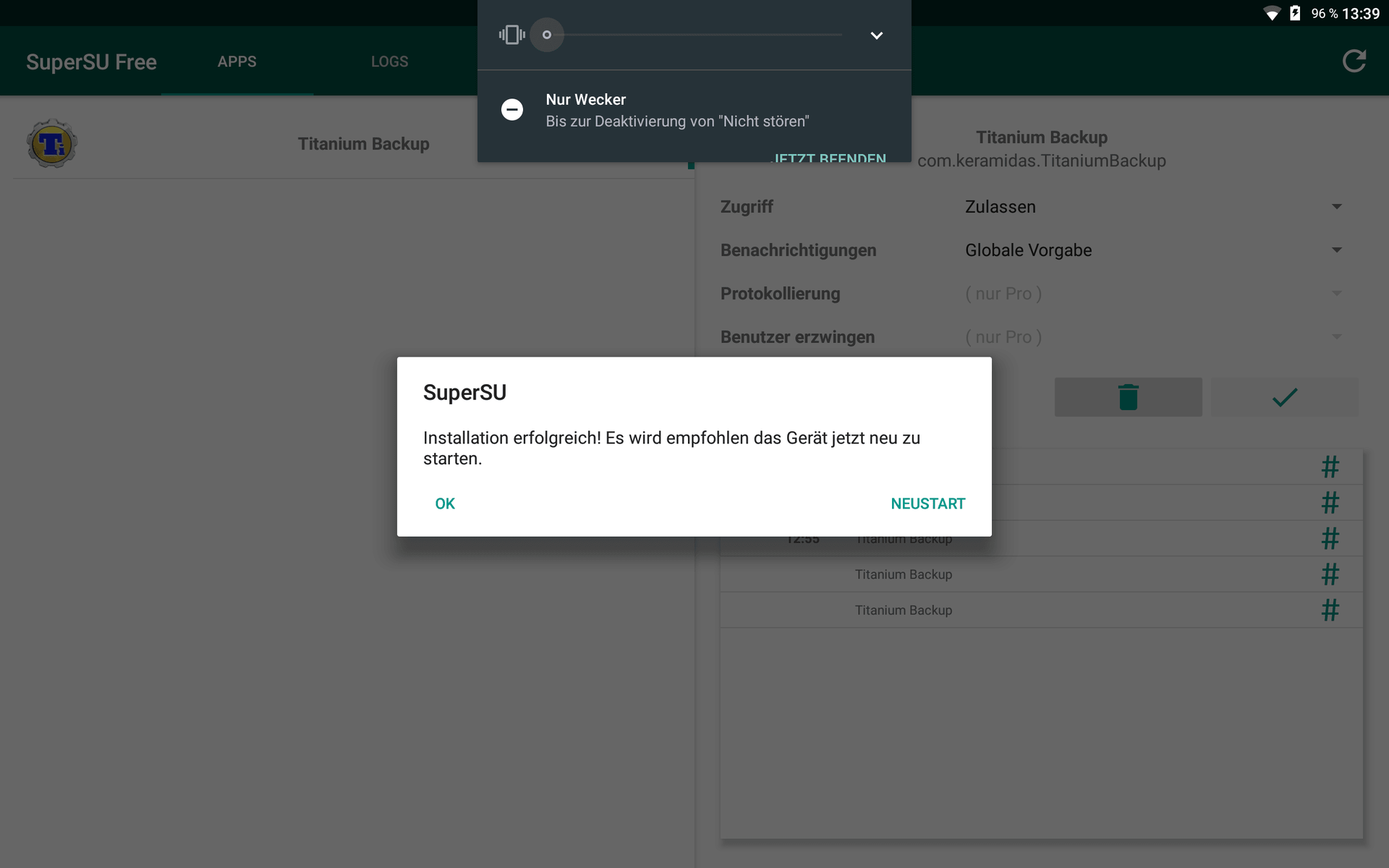Tap the checkmark save button
This screenshot has width=1389, height=868.
point(1285,397)
